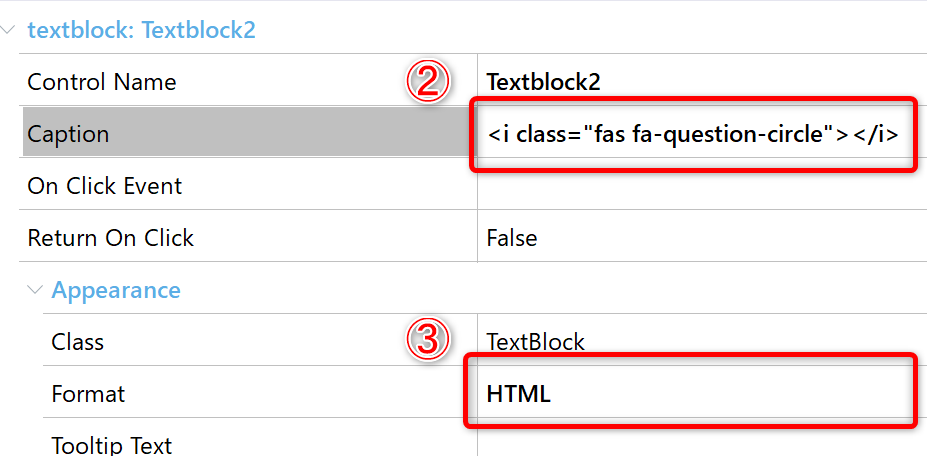The image size is (927, 456).
Task: Select the Format property label
Action: tap(88, 394)
